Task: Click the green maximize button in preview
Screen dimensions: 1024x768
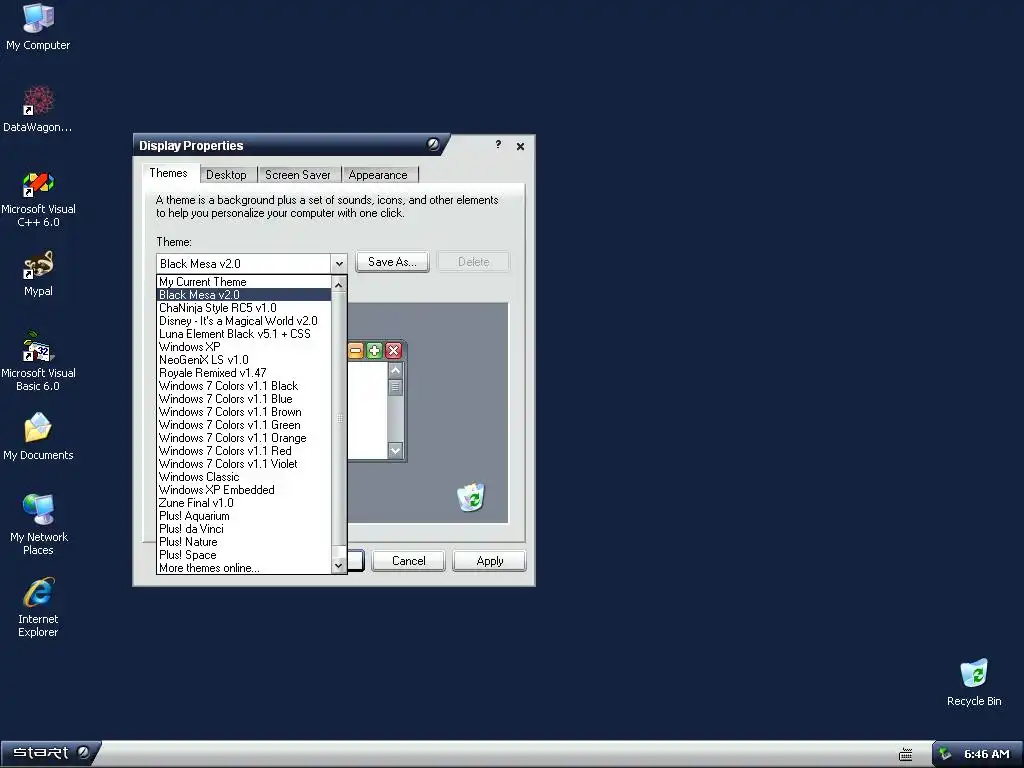Action: tap(374, 351)
